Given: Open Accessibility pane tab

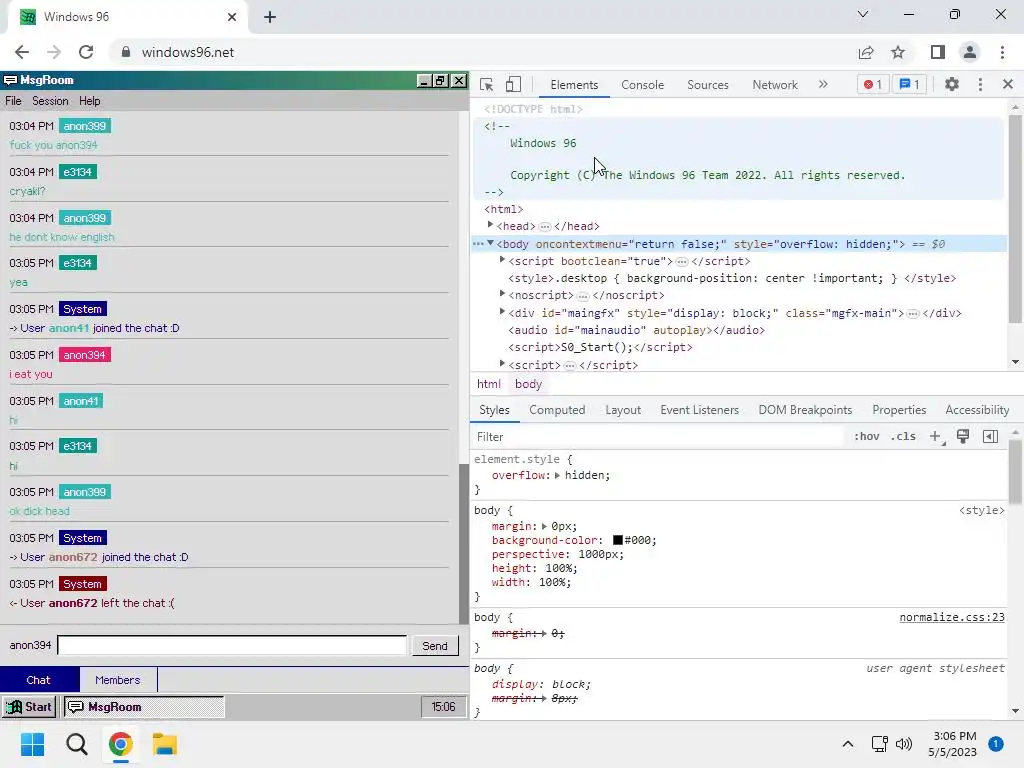Looking at the screenshot, I should click(x=977, y=410).
